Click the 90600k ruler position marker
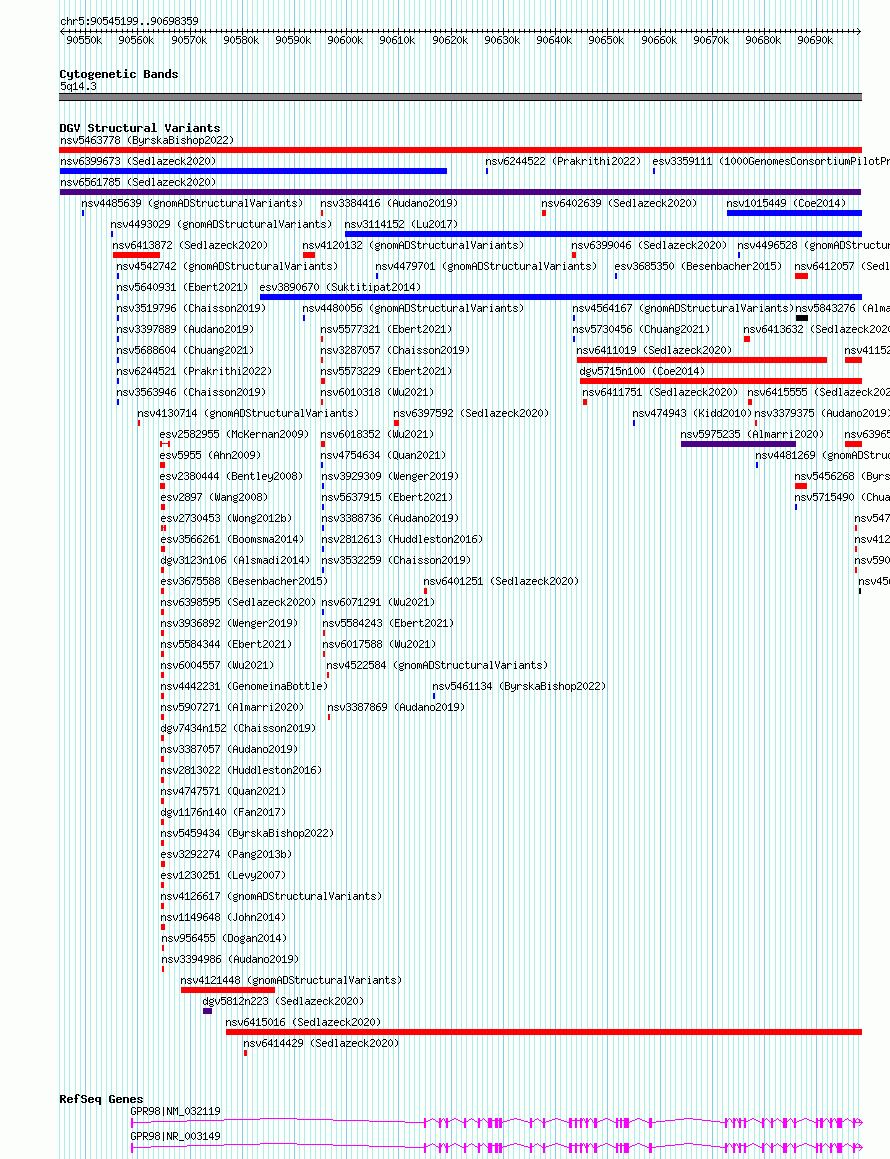The image size is (890, 1159). (x=345, y=41)
